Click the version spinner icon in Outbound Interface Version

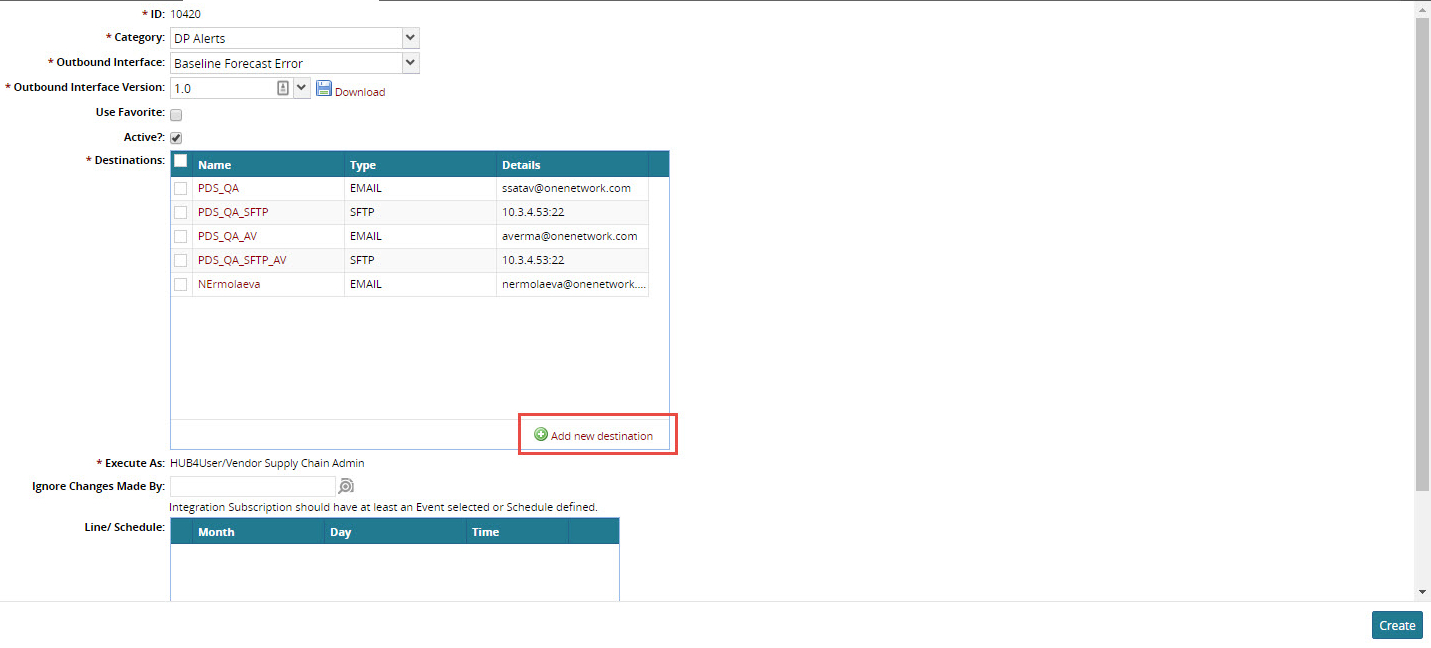tap(283, 87)
